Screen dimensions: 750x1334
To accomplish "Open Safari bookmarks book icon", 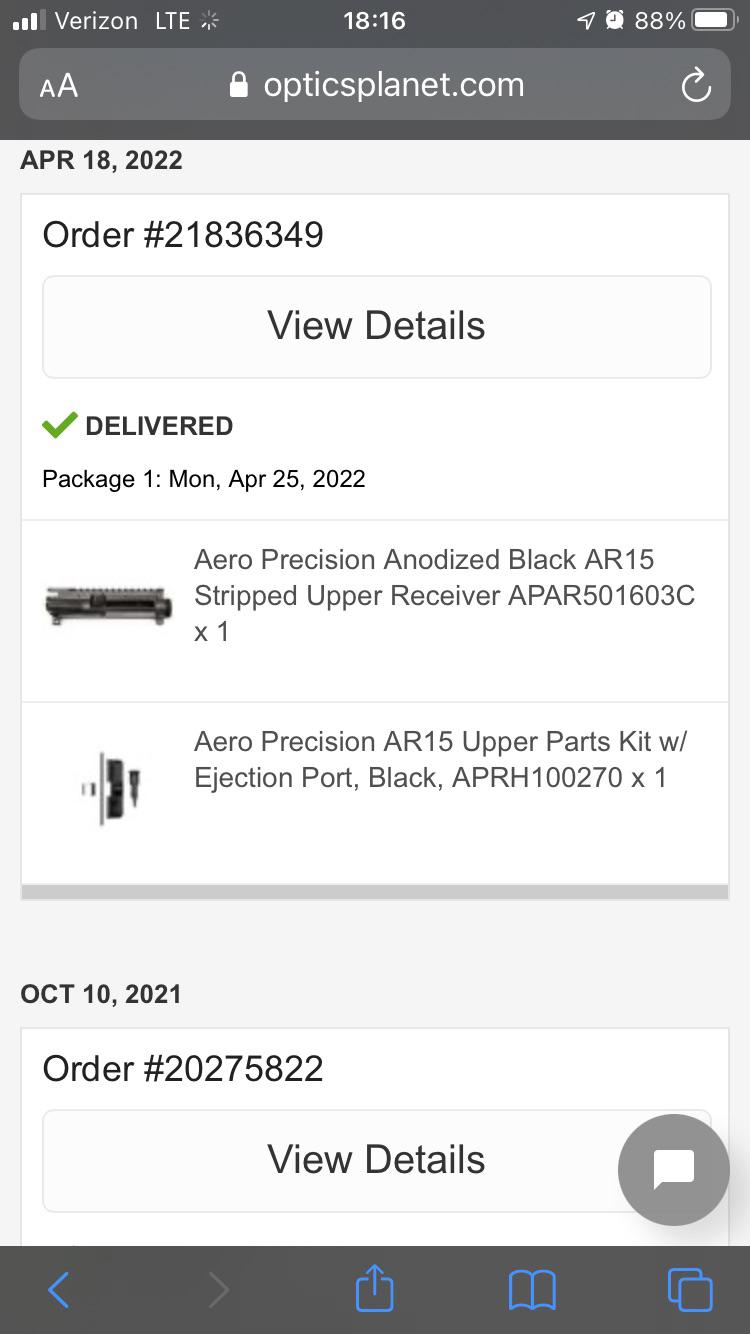I will tap(532, 1290).
